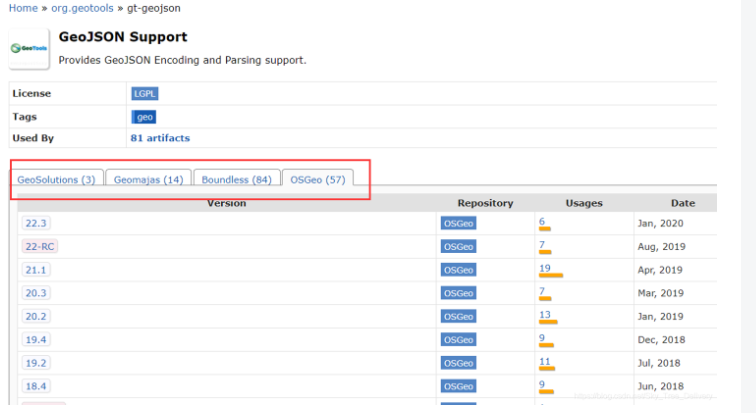
Task: Open the 81 artifacts link
Action: (160, 138)
